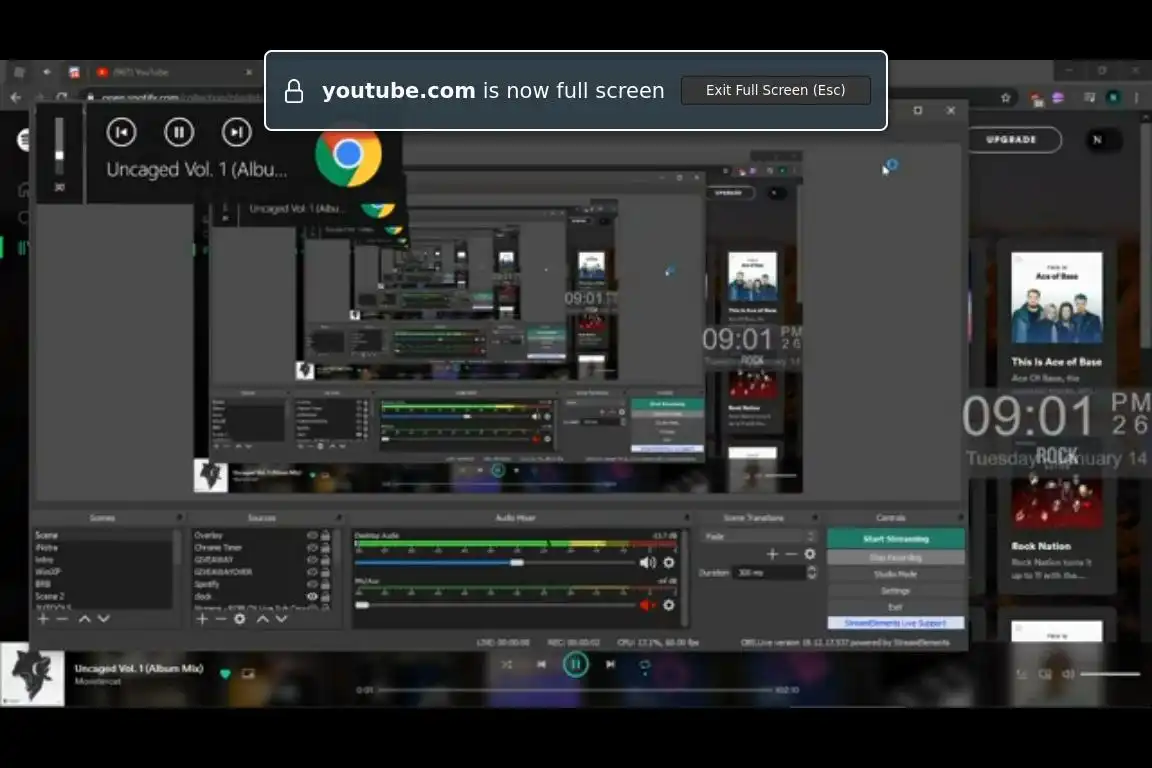The height and width of the screenshot is (768, 1152).
Task: Open Mic/Aux gear settings
Action: (669, 606)
